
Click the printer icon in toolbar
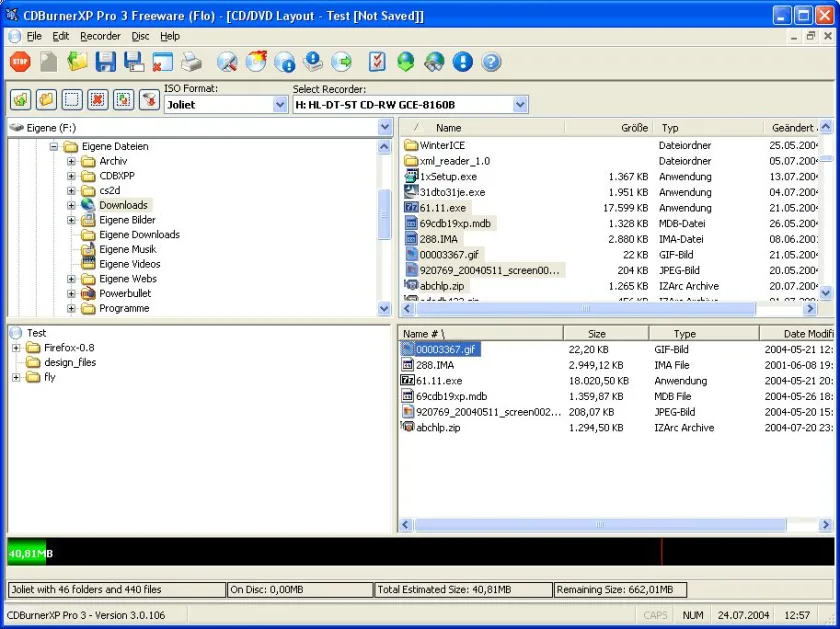coord(191,62)
